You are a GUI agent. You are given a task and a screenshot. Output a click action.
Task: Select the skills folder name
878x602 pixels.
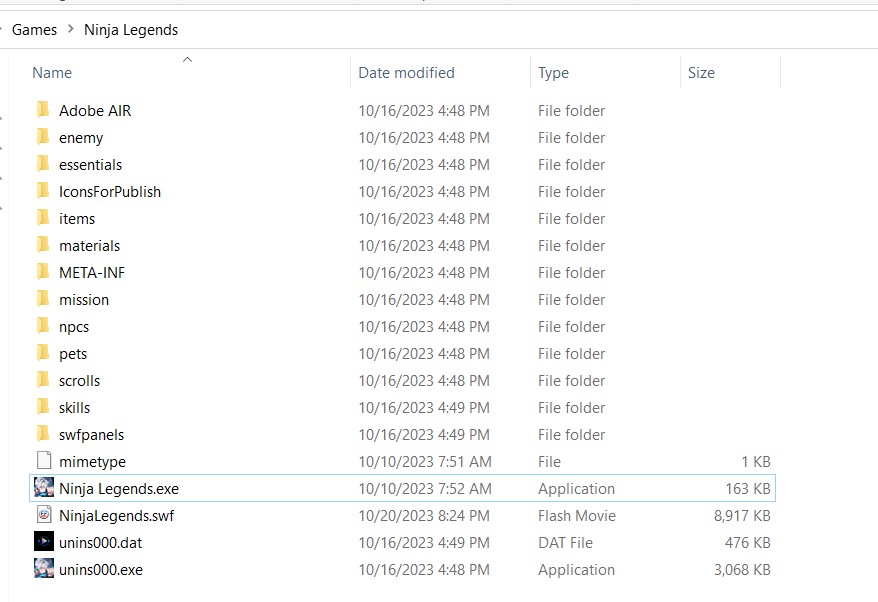click(74, 408)
